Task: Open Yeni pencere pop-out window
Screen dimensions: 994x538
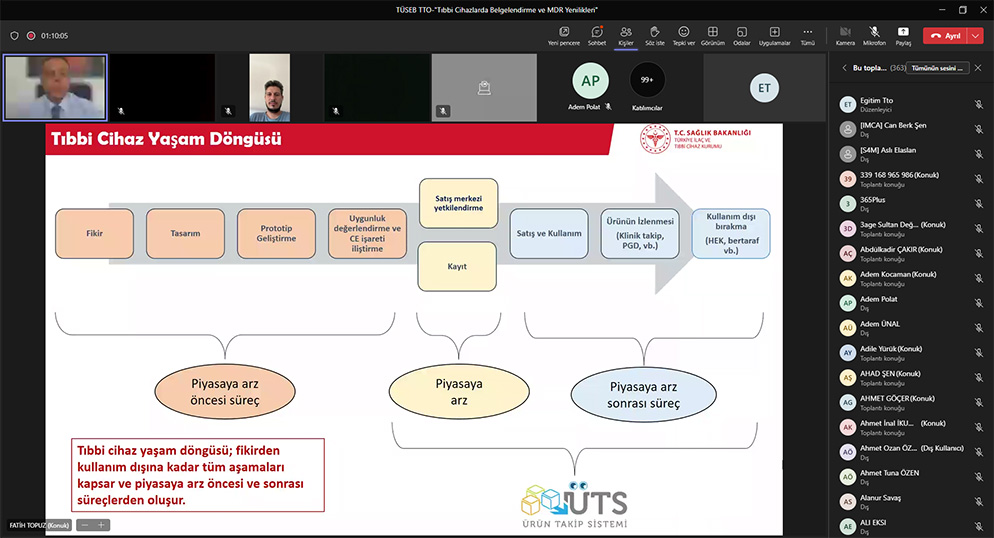Action: coord(565,36)
